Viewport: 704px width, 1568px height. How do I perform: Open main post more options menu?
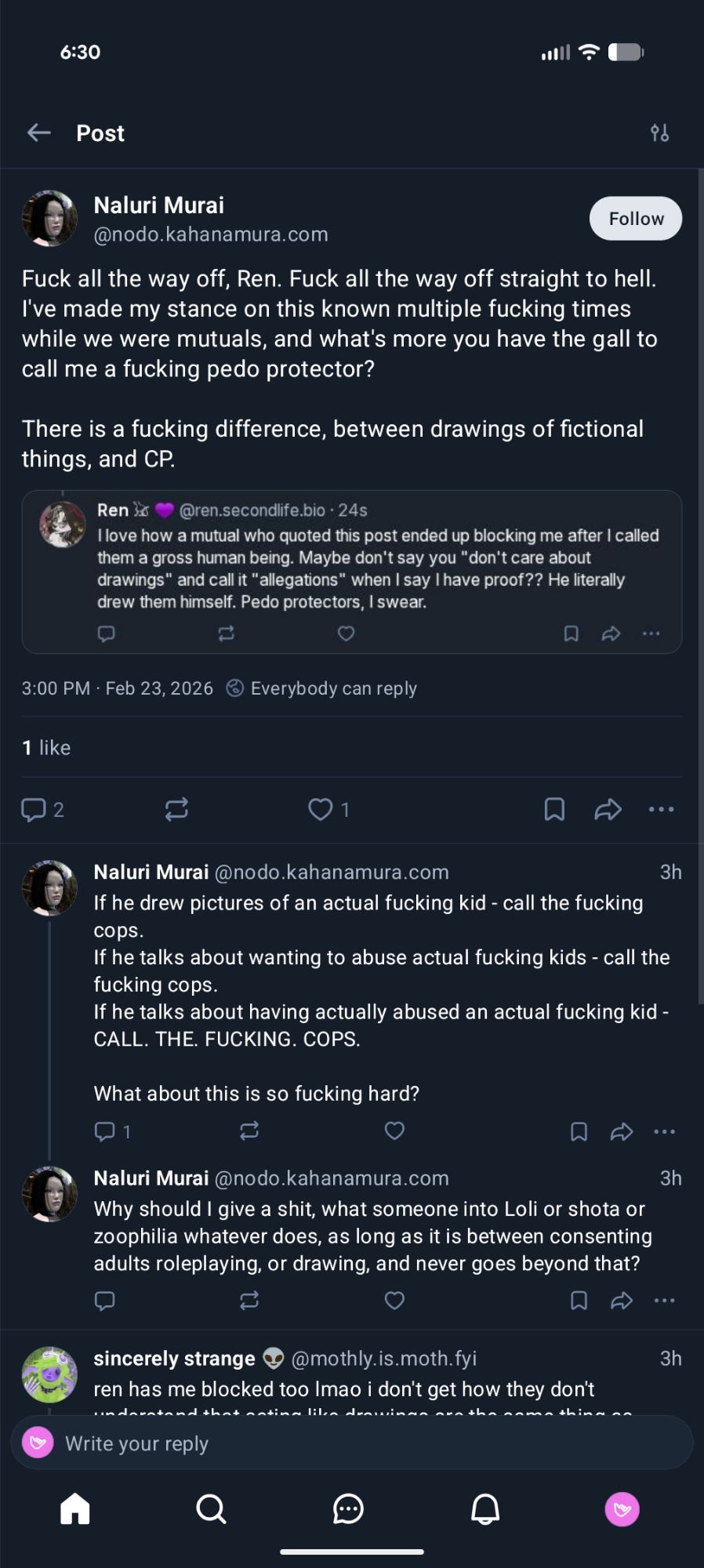click(x=661, y=809)
